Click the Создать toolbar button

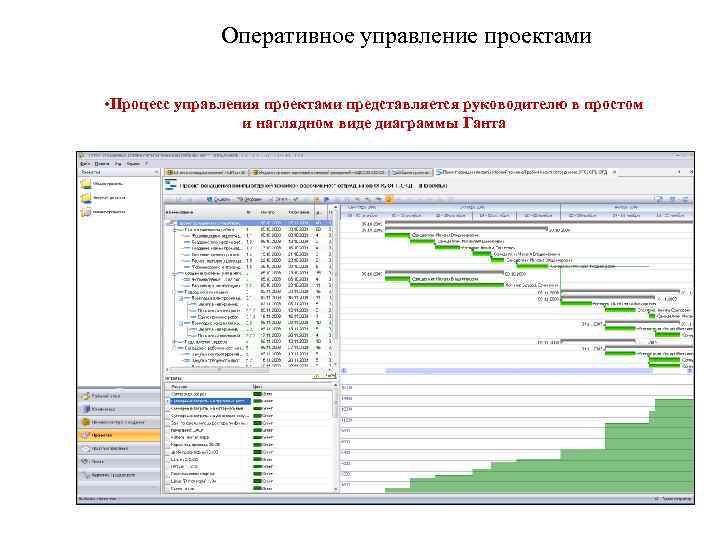219,199
